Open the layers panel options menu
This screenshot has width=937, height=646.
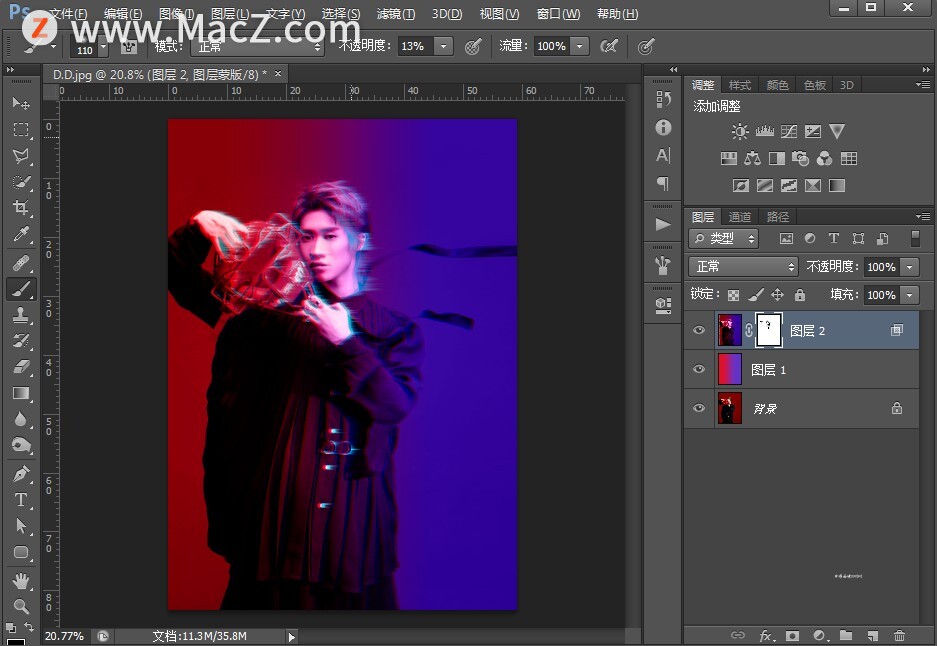923,216
